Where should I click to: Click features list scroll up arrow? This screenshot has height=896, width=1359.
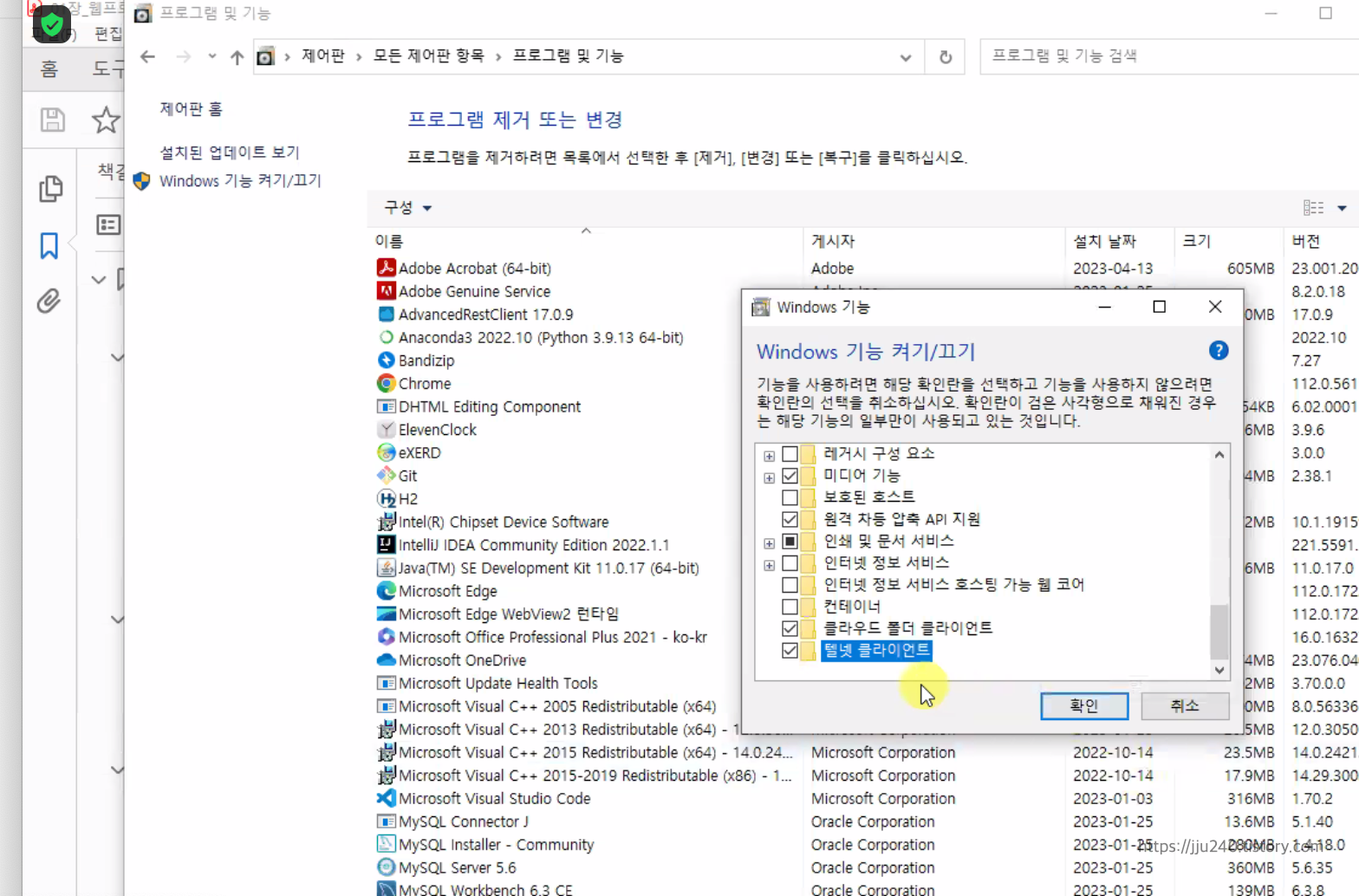[x=1219, y=454]
